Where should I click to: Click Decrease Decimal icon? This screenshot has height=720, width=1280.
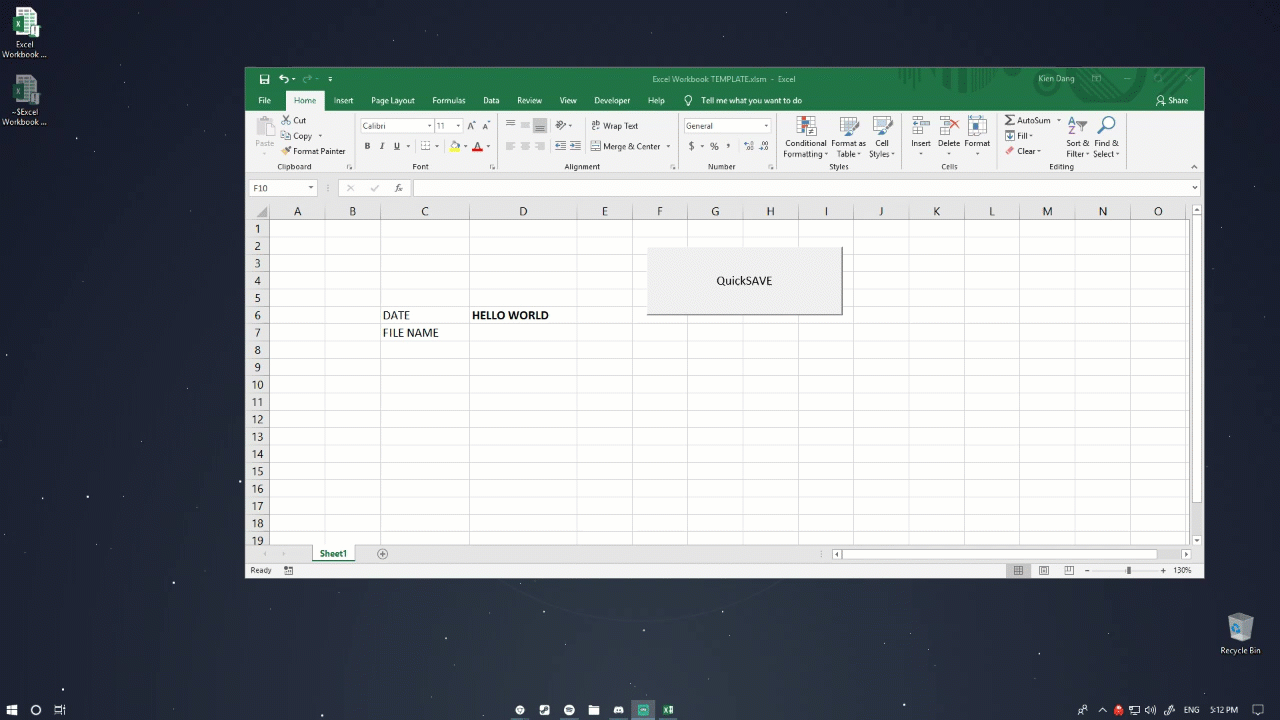click(x=765, y=146)
